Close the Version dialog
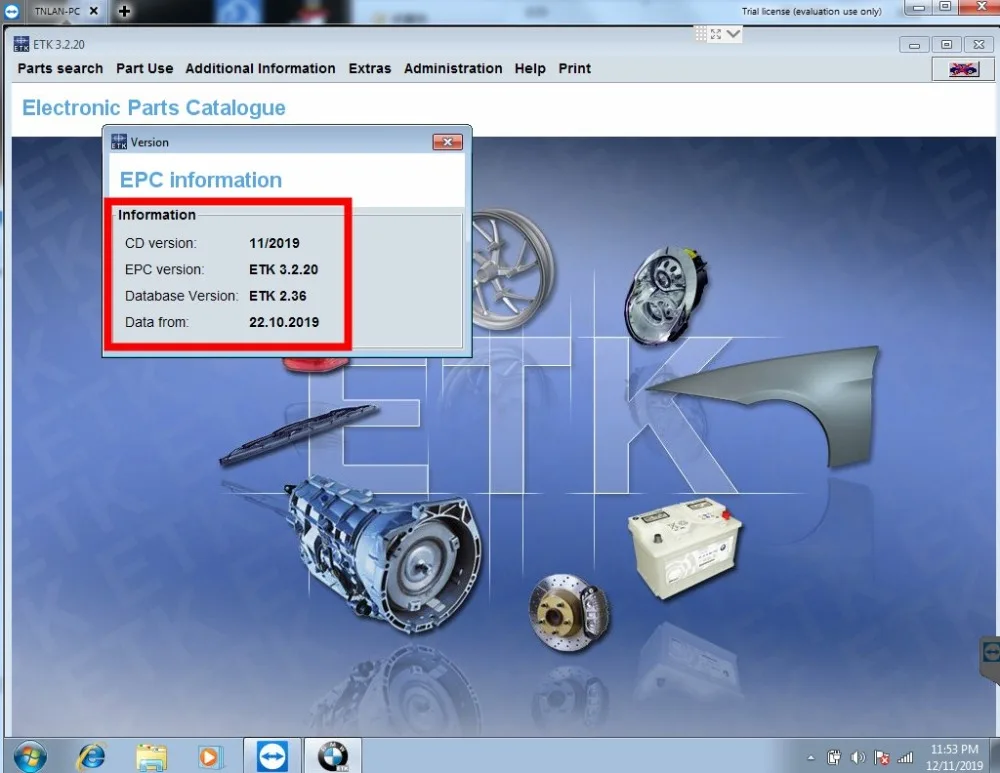1000x773 pixels. click(x=448, y=142)
